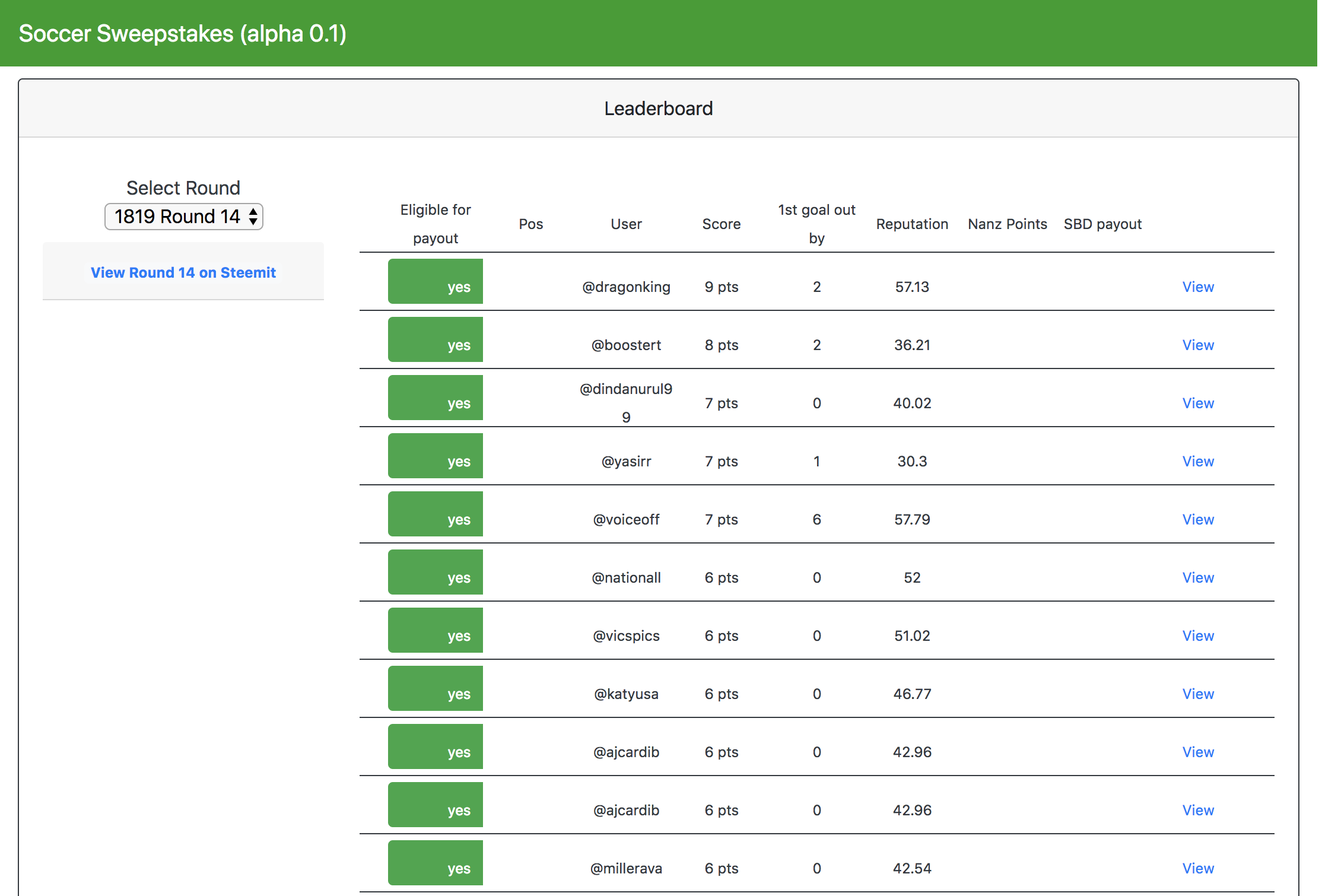Click username @voiceoff

[x=626, y=519]
